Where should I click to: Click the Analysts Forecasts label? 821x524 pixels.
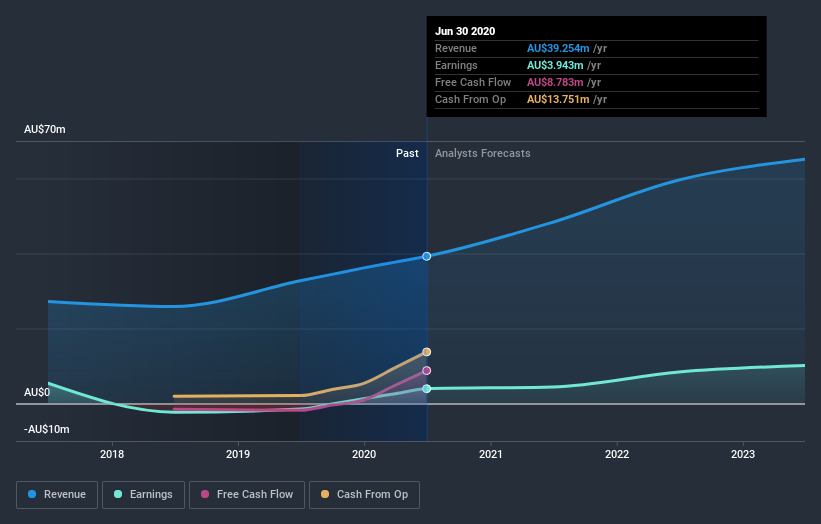[482, 153]
